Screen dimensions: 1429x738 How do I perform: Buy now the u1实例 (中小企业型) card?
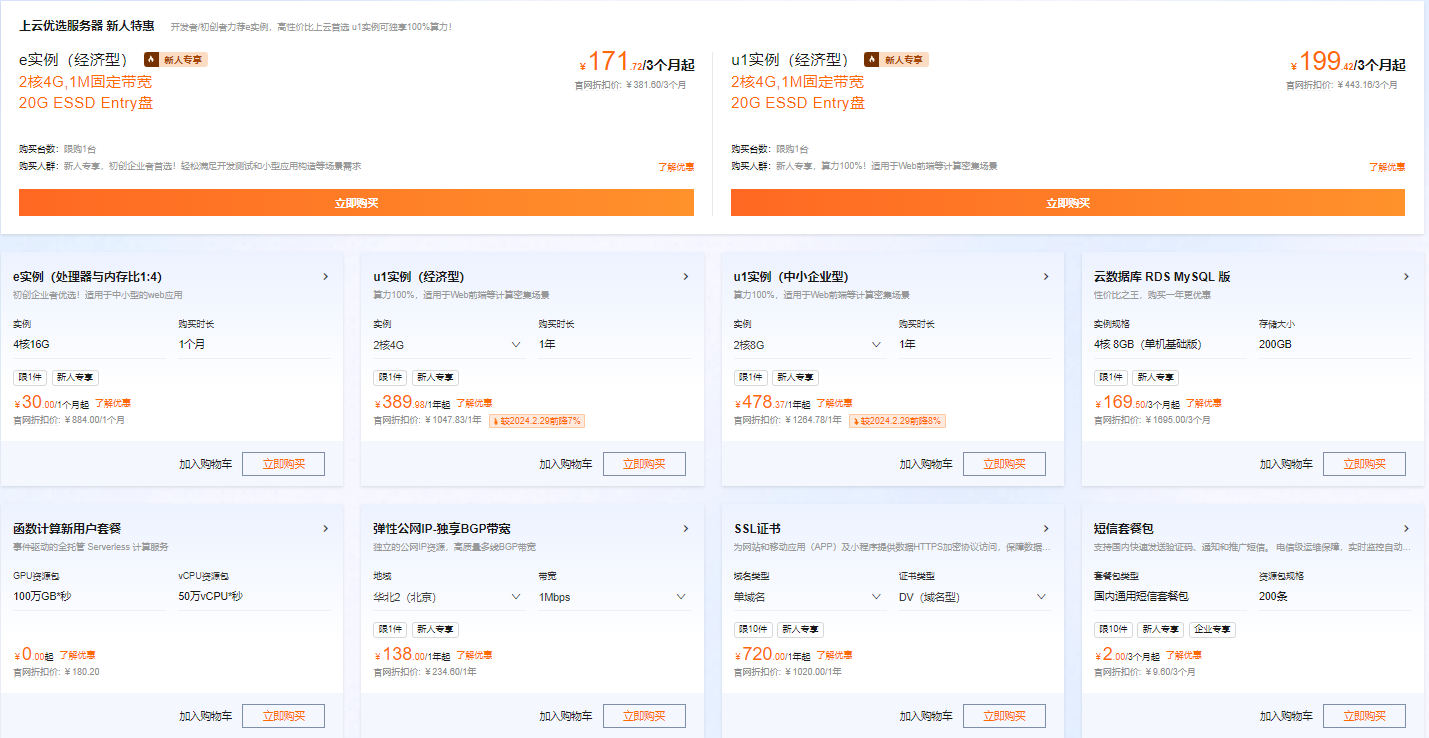pos(1004,464)
